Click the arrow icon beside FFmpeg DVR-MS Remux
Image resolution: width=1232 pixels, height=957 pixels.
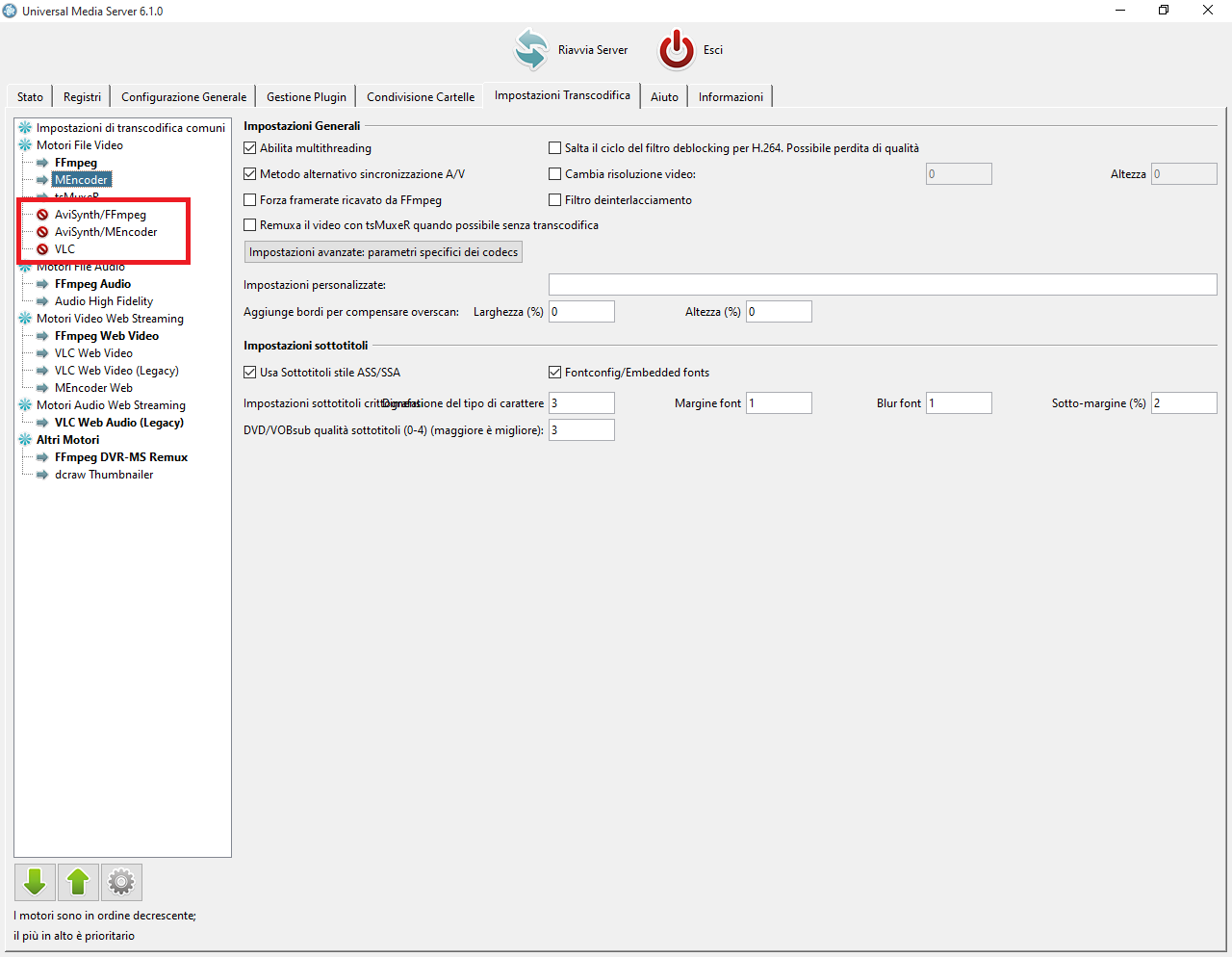tap(42, 457)
